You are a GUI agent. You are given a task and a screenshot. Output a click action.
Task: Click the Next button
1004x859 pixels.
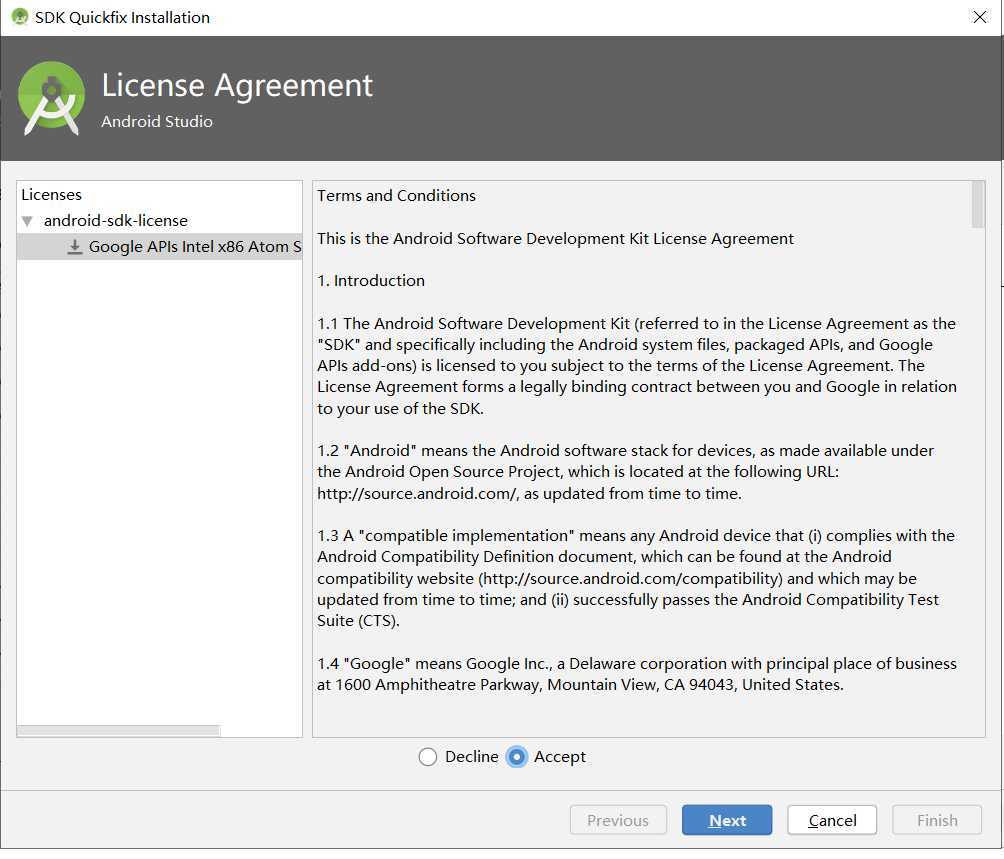pos(727,820)
